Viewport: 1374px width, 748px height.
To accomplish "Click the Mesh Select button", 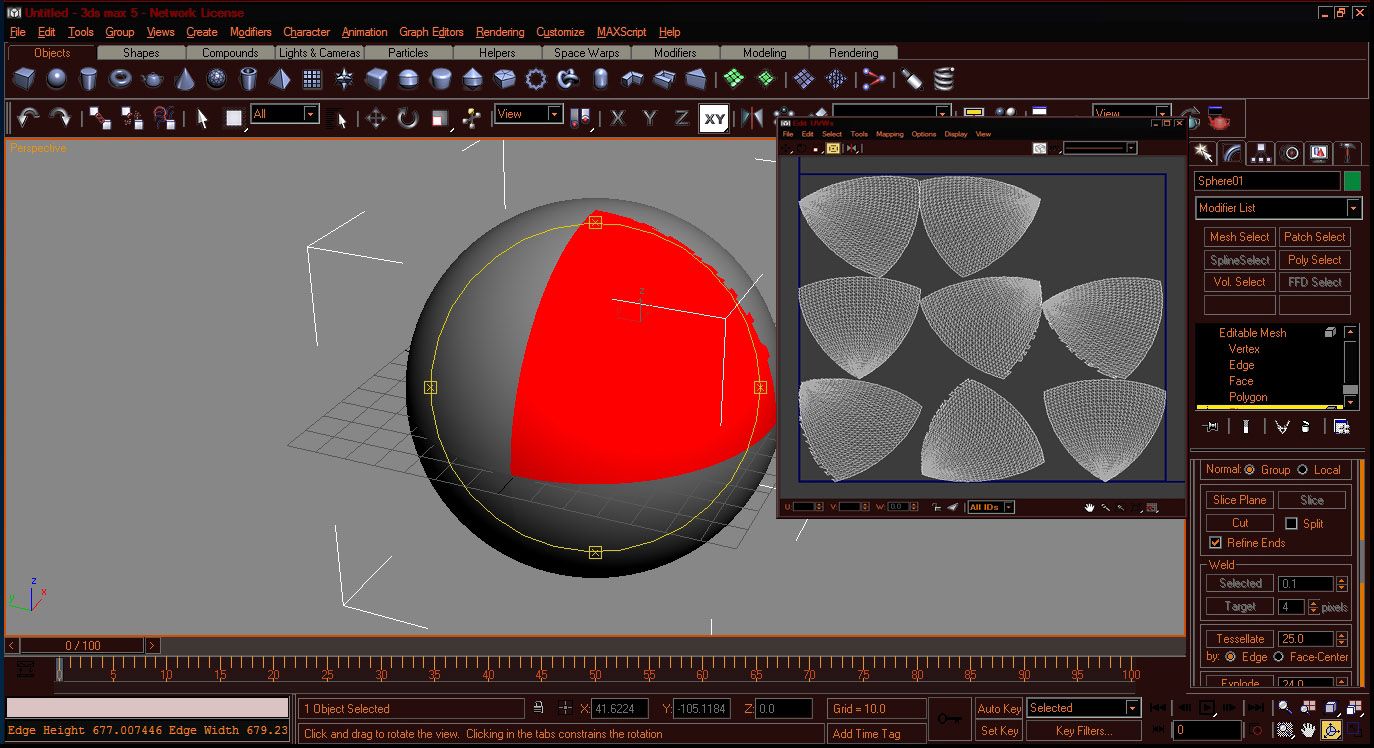I will tap(1239, 237).
